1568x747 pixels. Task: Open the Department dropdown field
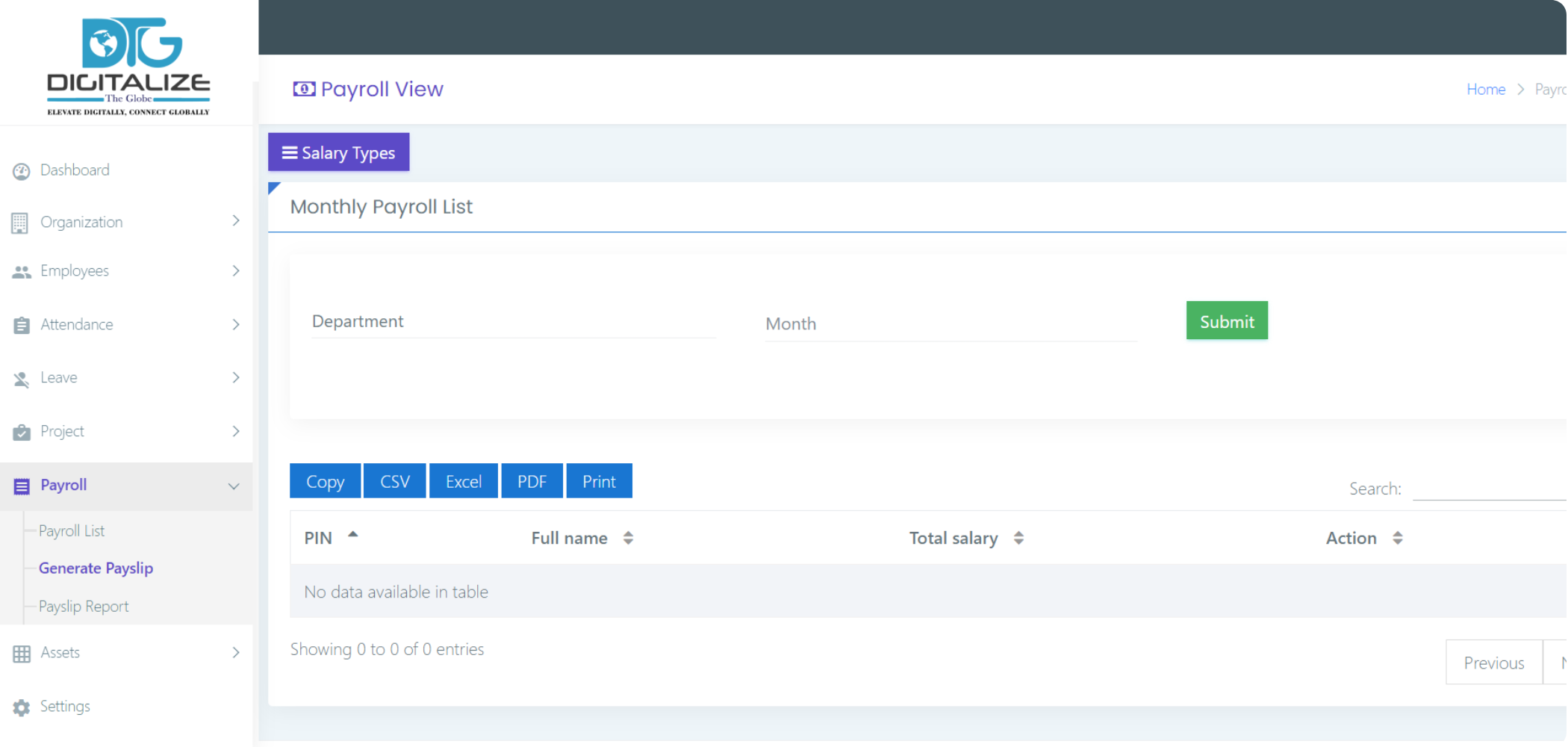click(x=514, y=322)
